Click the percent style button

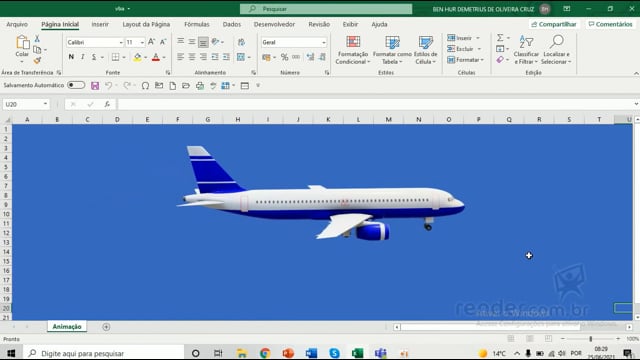[284, 57]
